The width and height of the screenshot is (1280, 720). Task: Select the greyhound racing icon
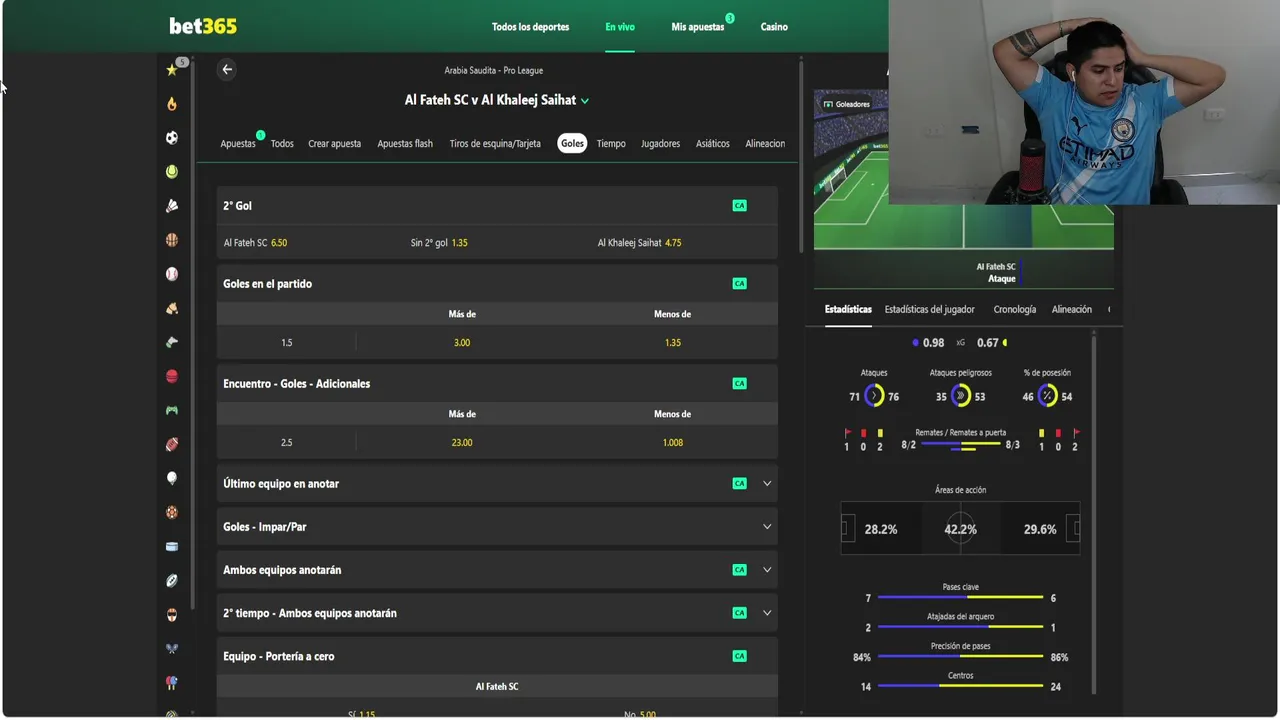tap(172, 342)
